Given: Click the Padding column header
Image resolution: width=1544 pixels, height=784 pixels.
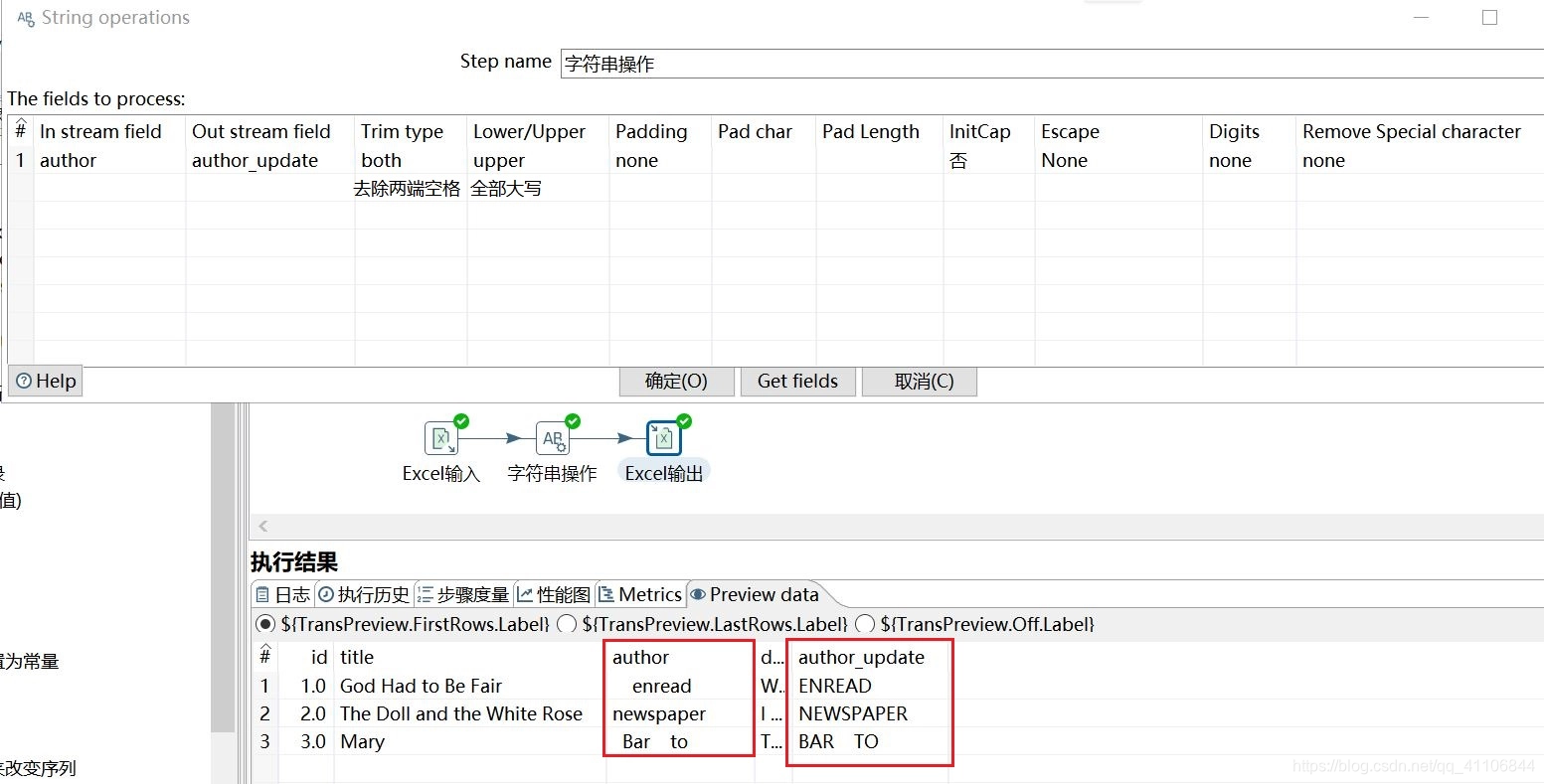Looking at the screenshot, I should coord(660,131).
